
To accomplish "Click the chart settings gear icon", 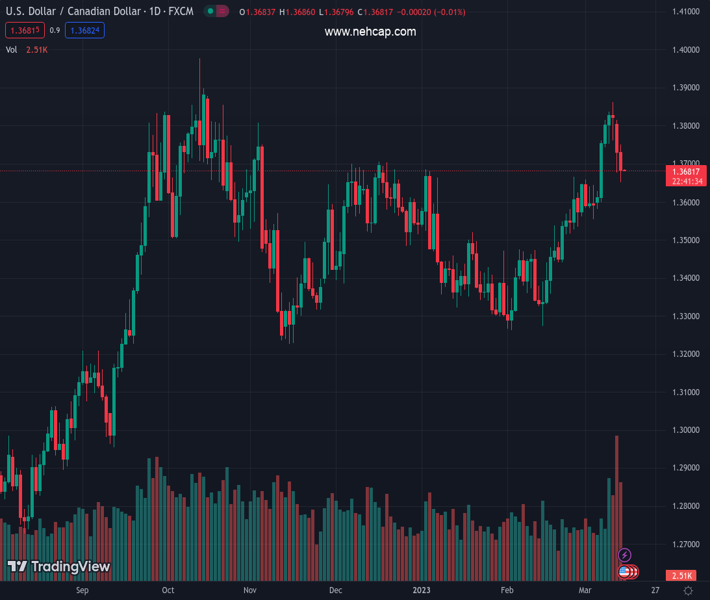I will 688,591.
